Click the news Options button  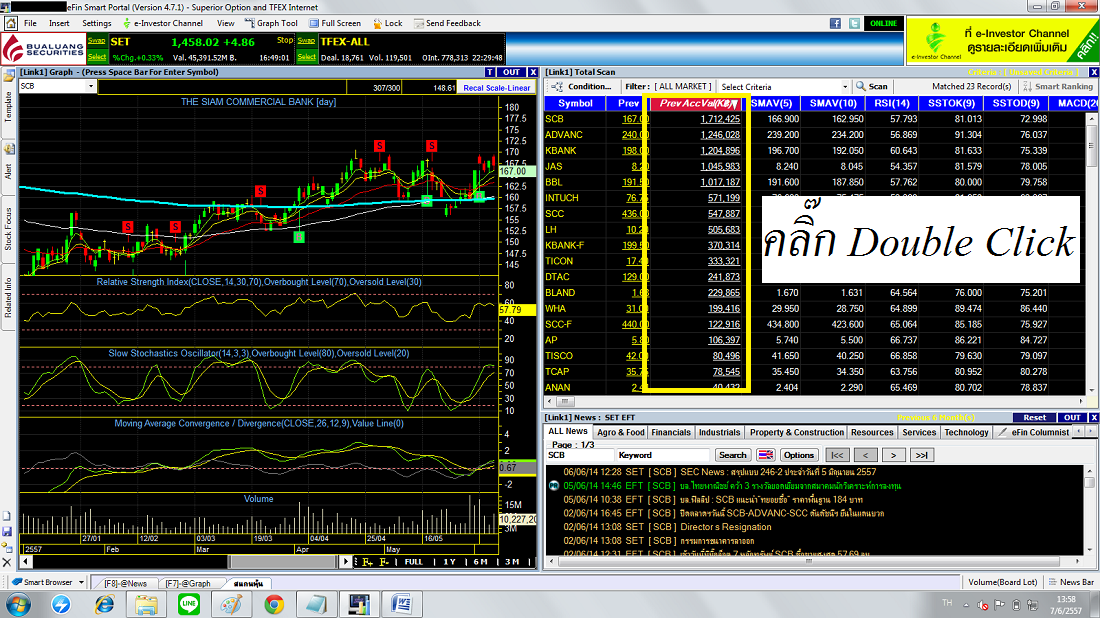pyautogui.click(x=798, y=455)
